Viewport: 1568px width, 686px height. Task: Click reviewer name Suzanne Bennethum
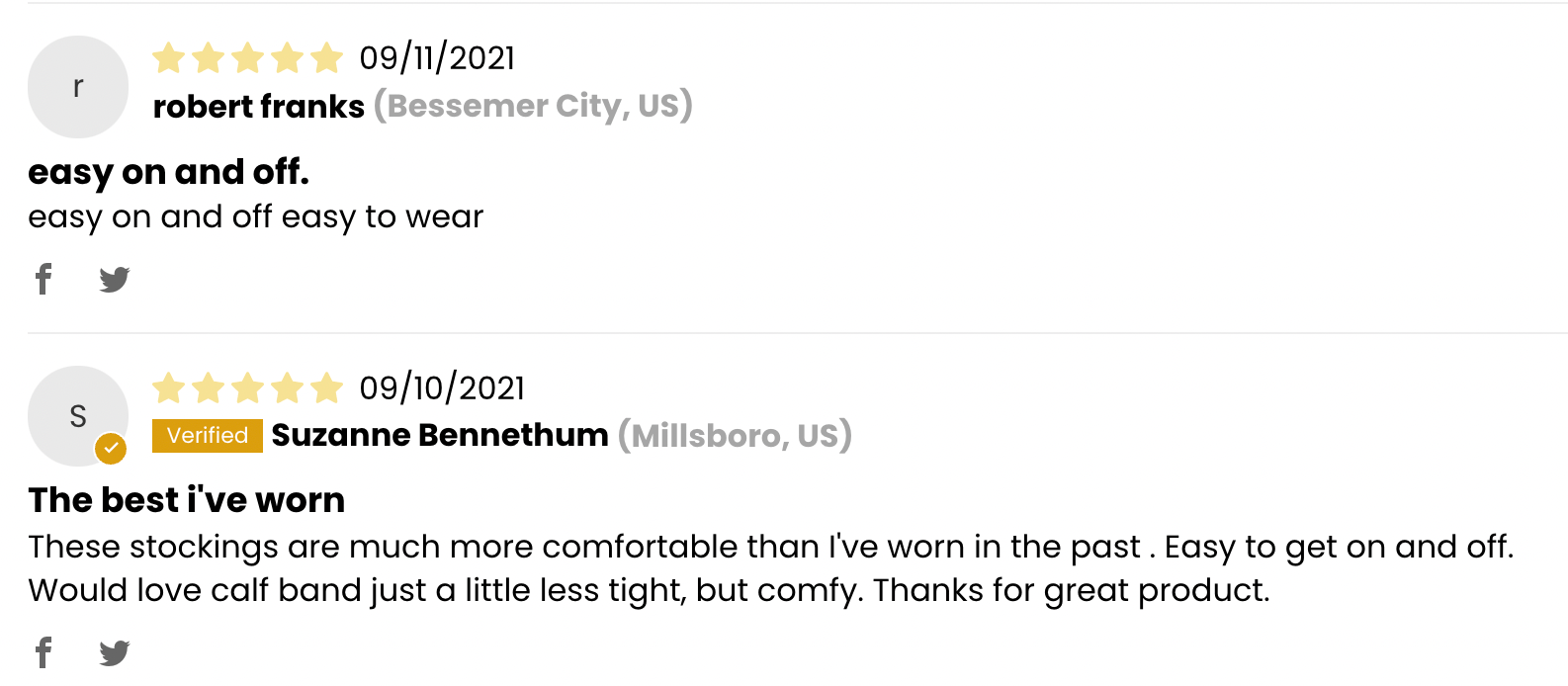[440, 435]
